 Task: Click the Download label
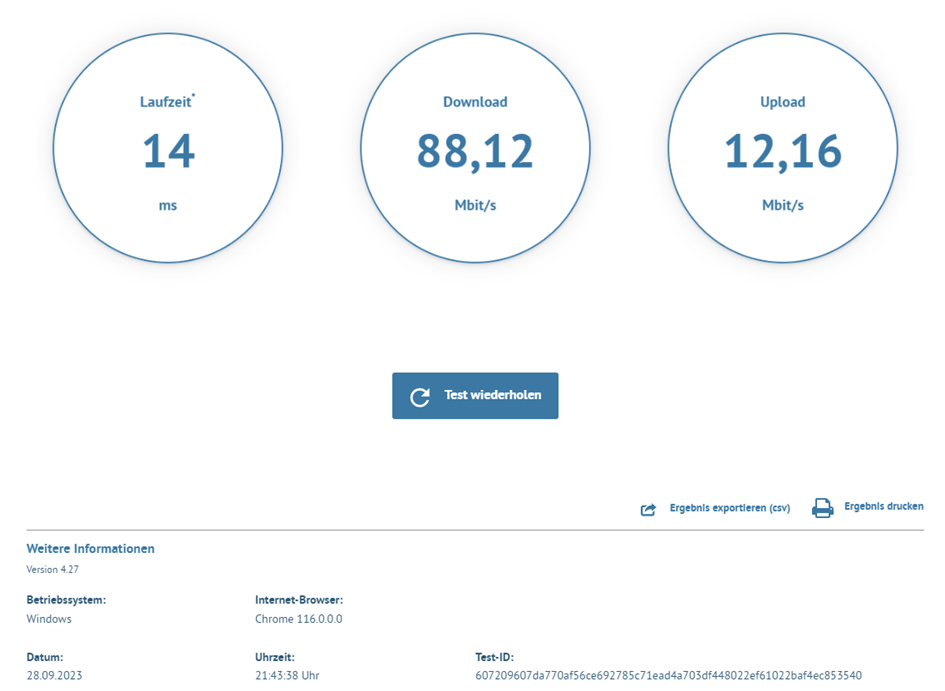(x=475, y=102)
